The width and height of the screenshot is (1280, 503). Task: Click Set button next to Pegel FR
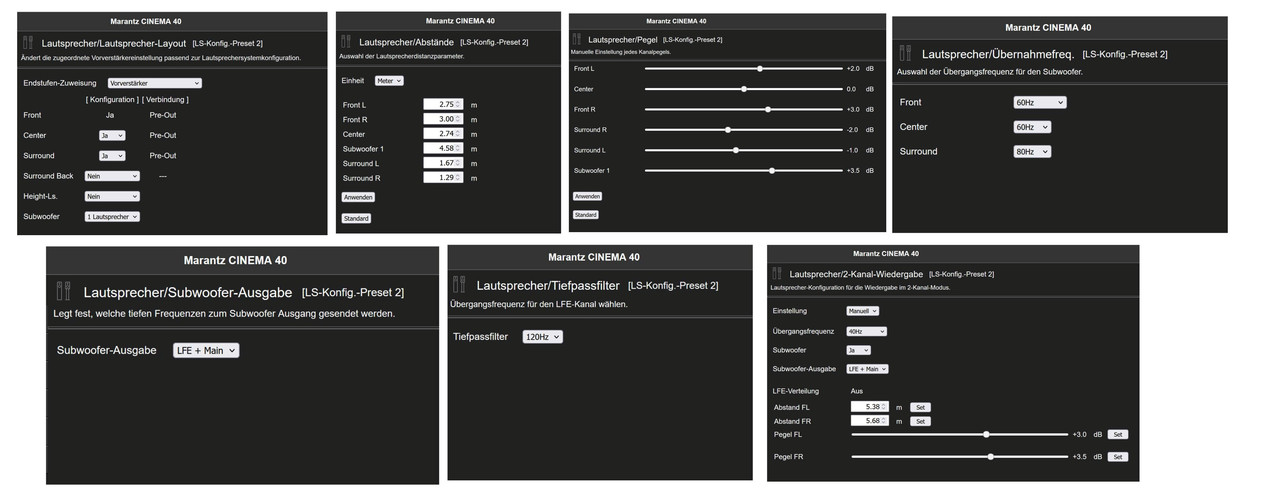(1118, 456)
